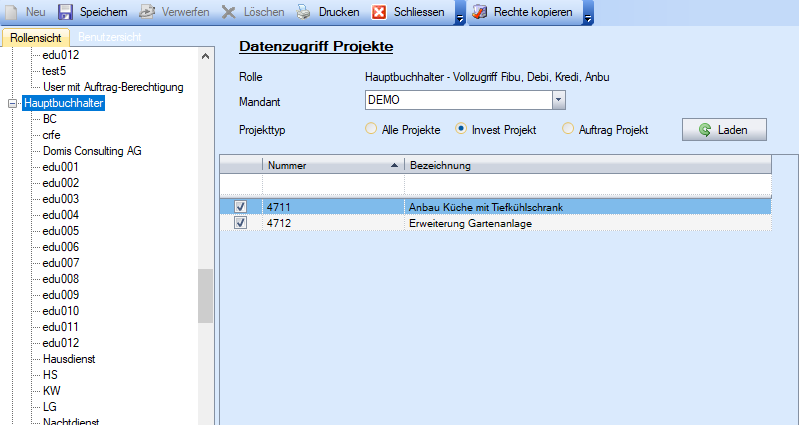Select LG in the tree
799x425 pixels.
[x=50, y=407]
